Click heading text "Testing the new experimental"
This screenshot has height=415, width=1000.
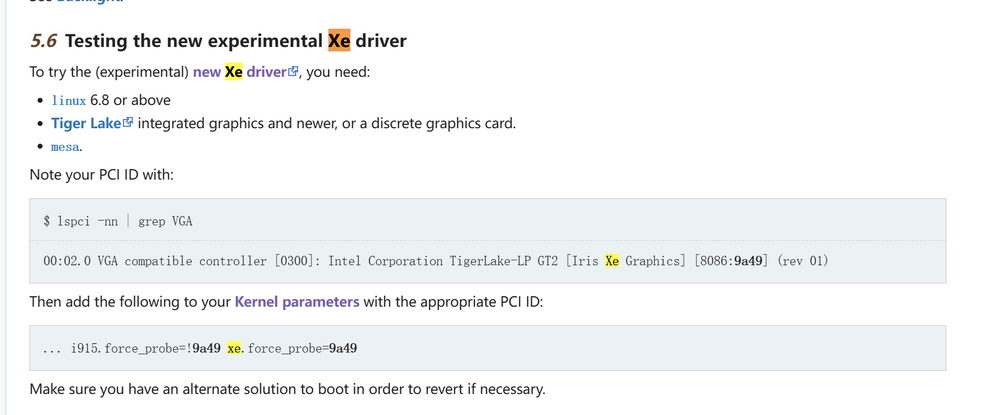(x=194, y=41)
